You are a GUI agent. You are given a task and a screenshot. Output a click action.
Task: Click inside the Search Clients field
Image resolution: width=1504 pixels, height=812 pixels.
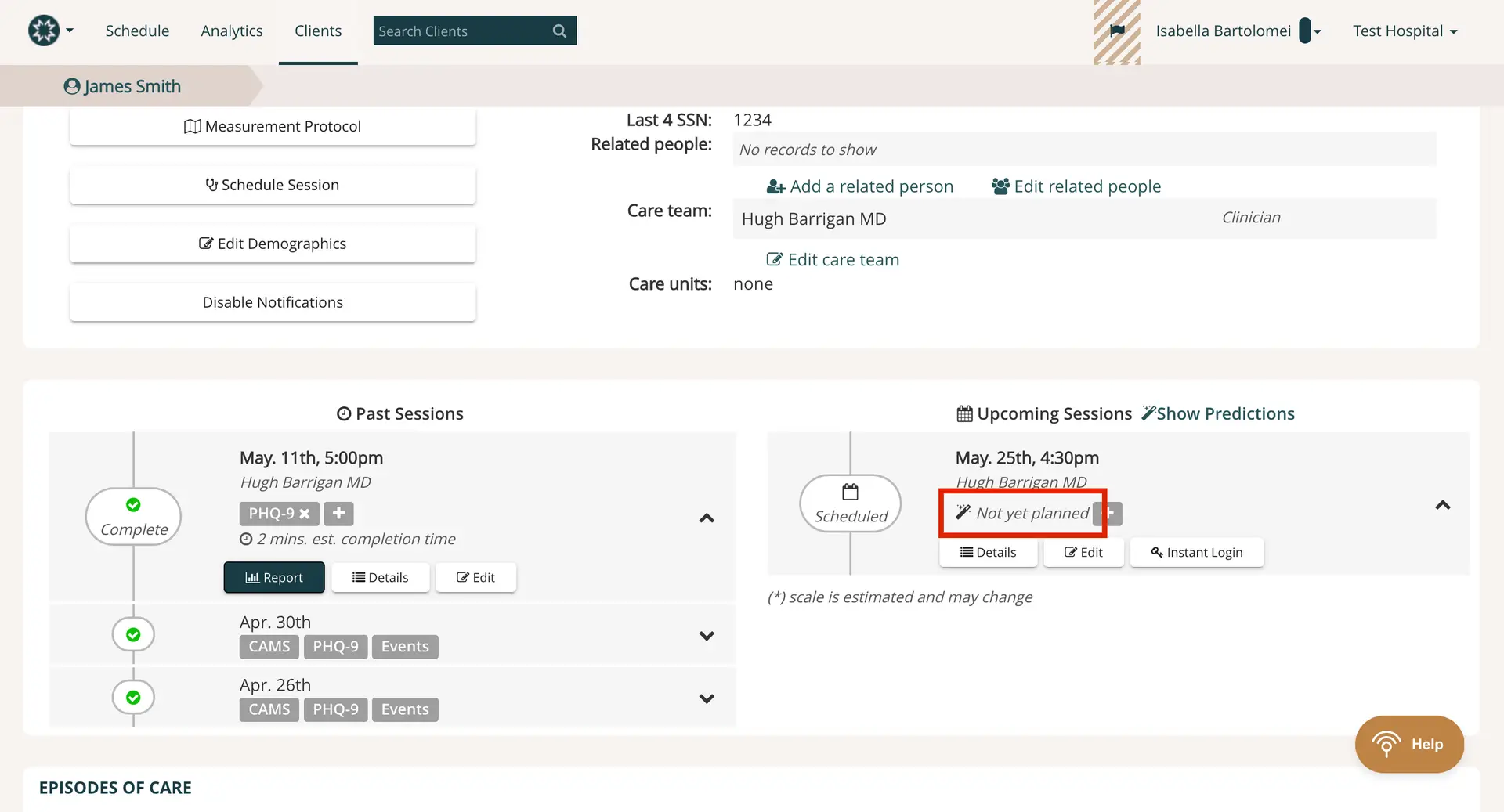coord(454,31)
